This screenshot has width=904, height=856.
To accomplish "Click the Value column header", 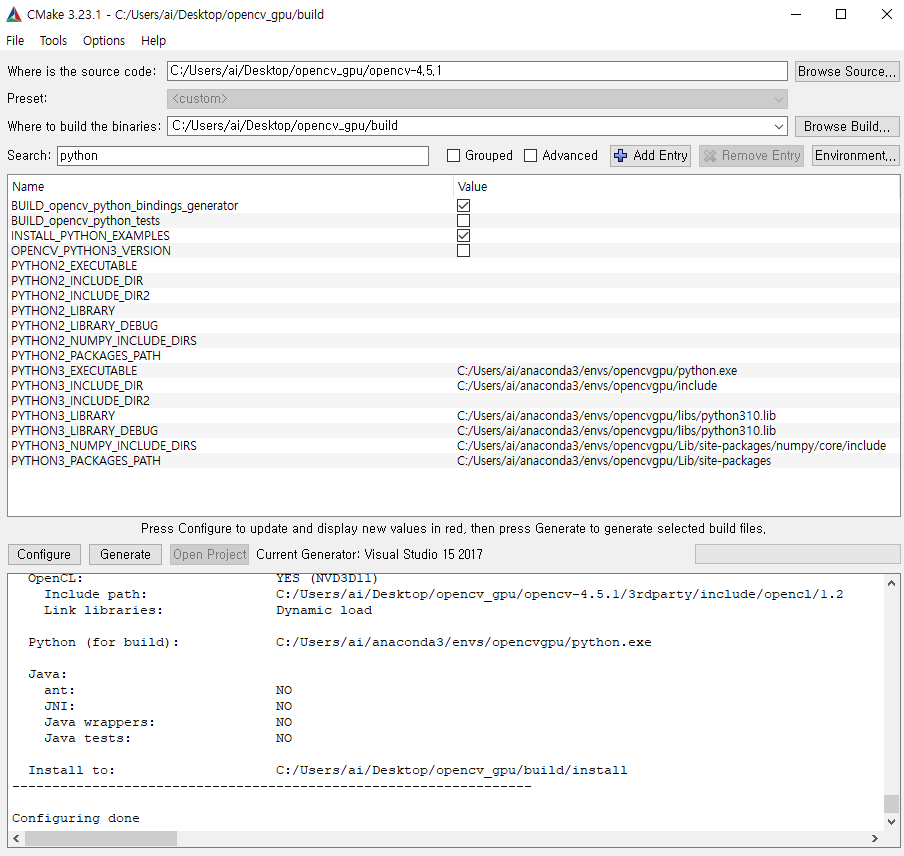I will [x=472, y=187].
